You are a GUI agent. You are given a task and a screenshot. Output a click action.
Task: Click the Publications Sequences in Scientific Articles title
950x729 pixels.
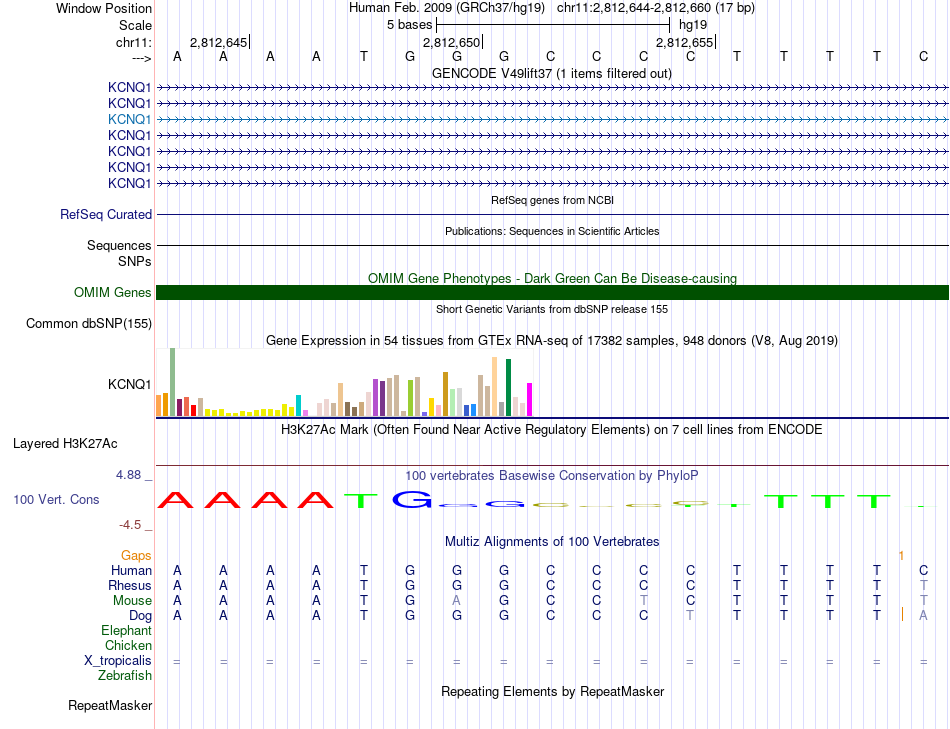[552, 231]
